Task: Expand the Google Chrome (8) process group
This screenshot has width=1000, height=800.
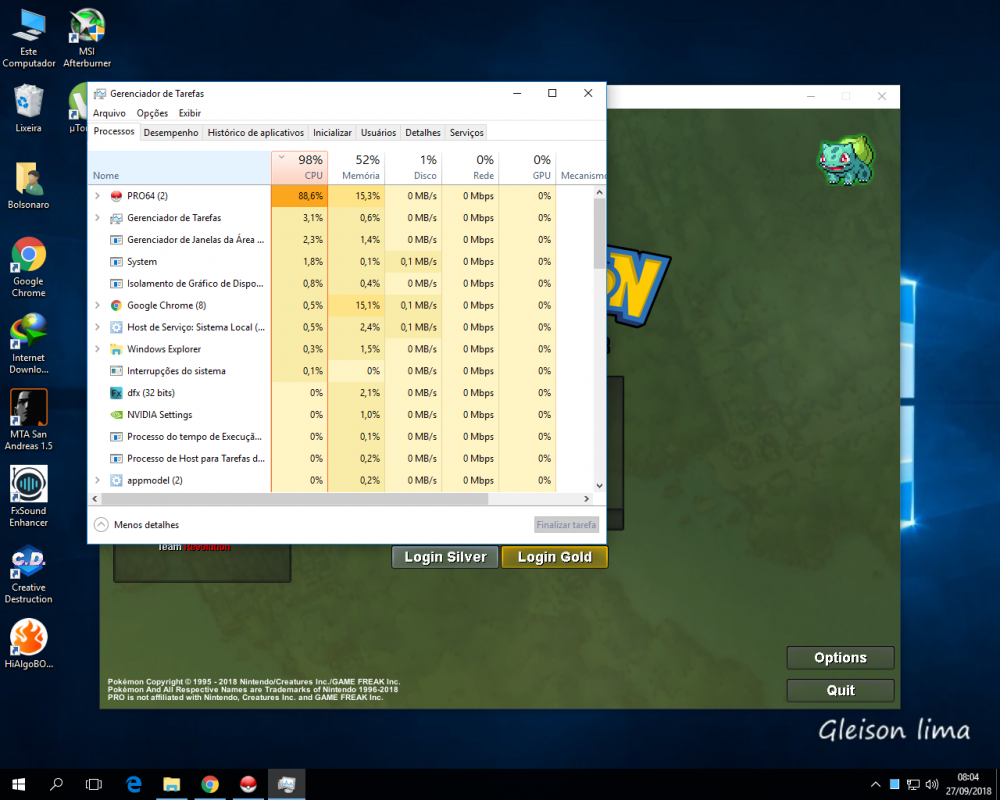Action: click(97, 306)
